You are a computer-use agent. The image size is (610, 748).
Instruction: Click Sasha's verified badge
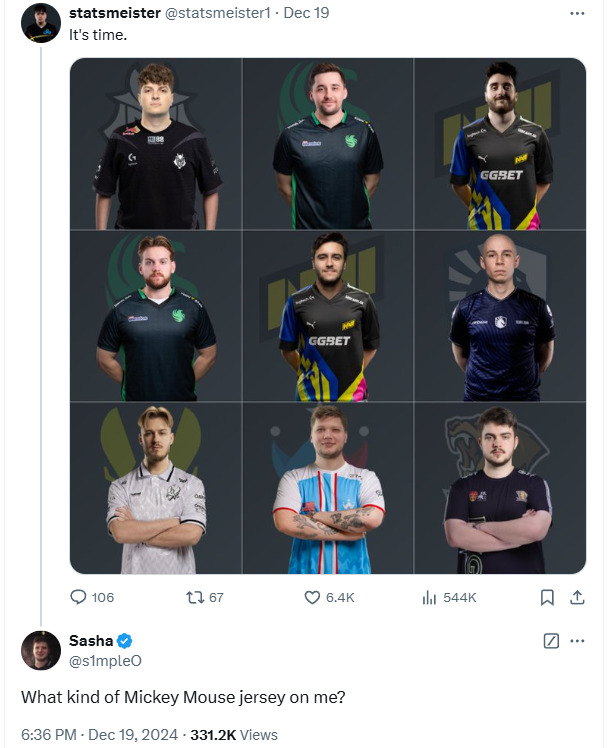tap(126, 641)
